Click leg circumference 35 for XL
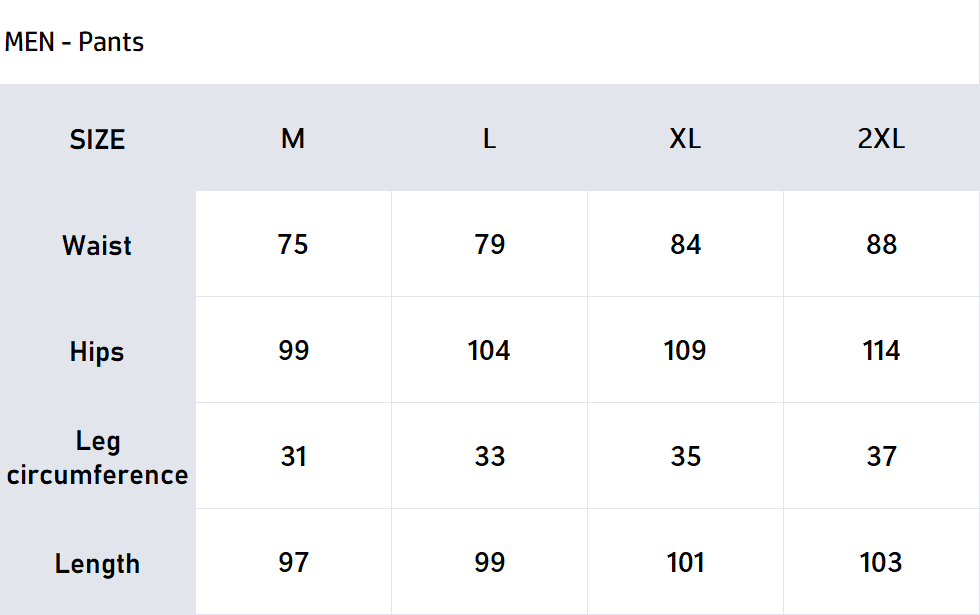The width and height of the screenshot is (980, 615). pyautogui.click(x=685, y=457)
